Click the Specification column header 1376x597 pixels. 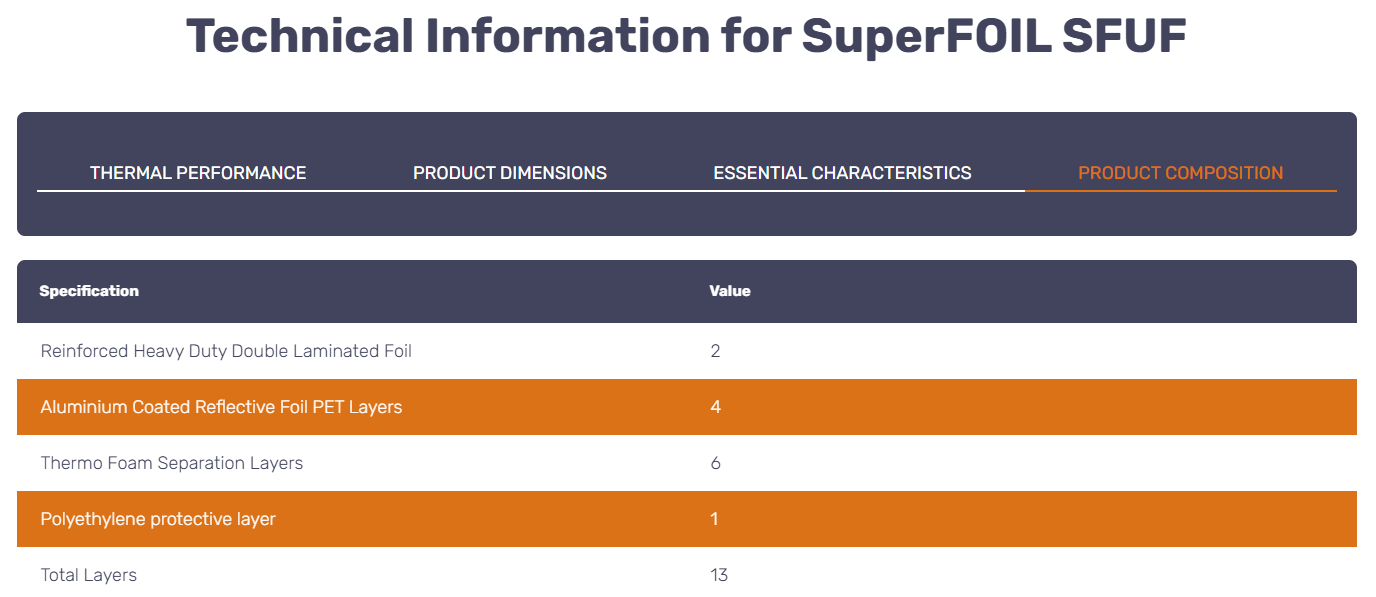coord(89,291)
